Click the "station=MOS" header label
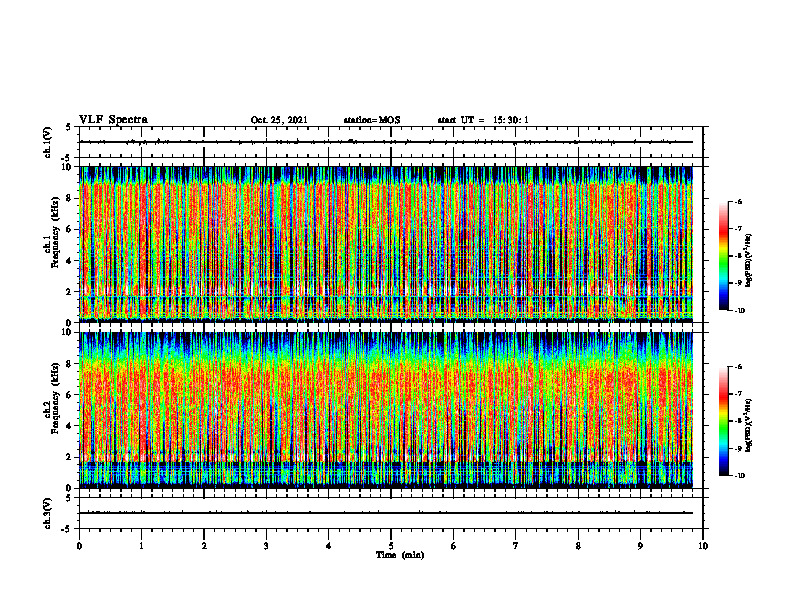This screenshot has width=792, height=612. click(x=372, y=120)
